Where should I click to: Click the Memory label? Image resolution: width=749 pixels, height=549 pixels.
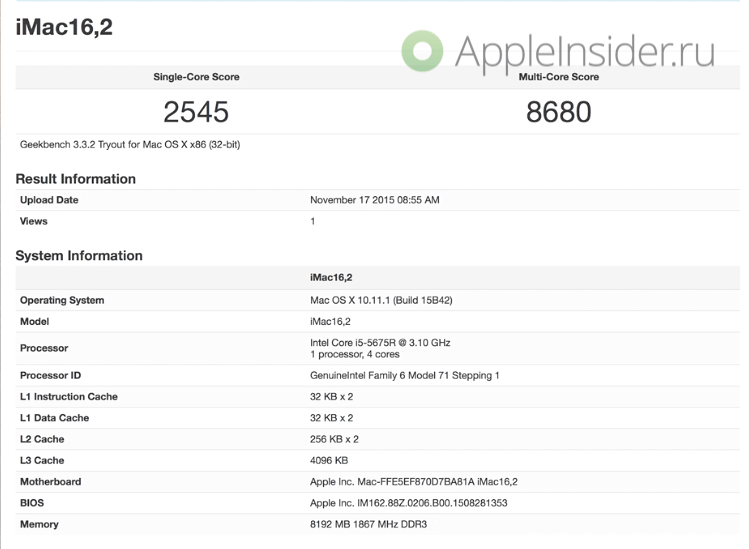(x=39, y=524)
